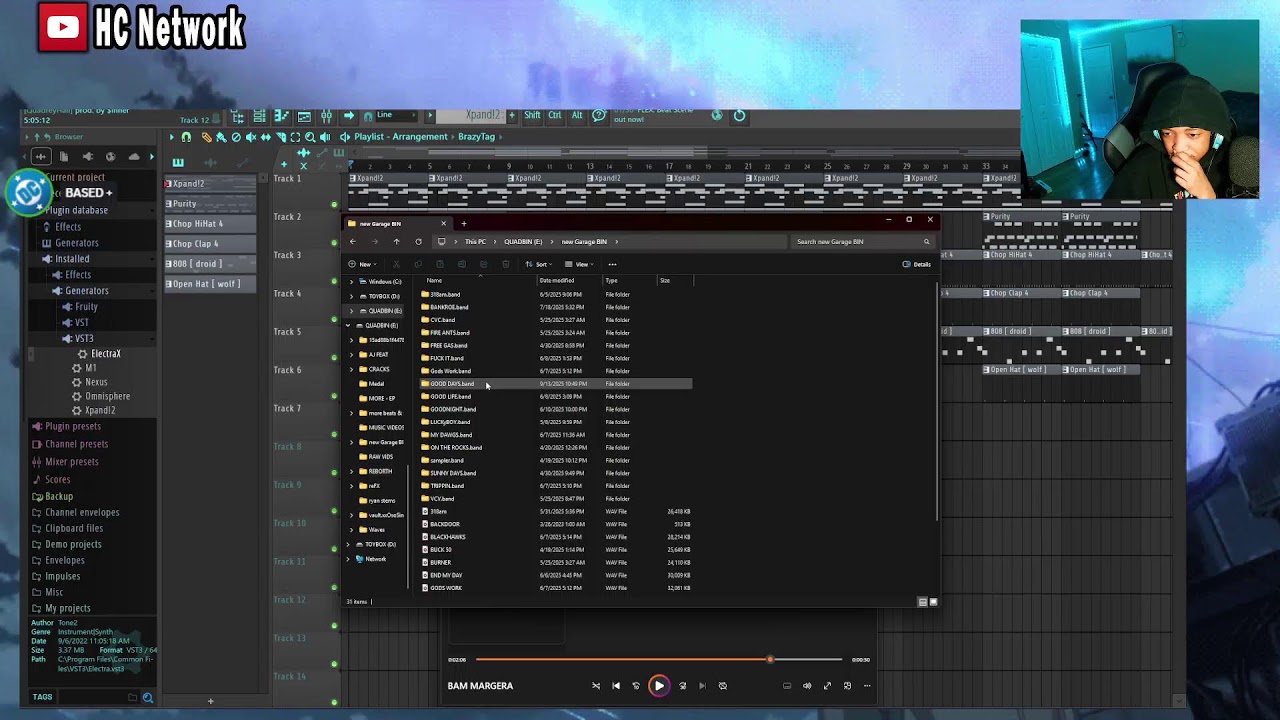Open Network in the Explorer sidebar

click(x=375, y=559)
